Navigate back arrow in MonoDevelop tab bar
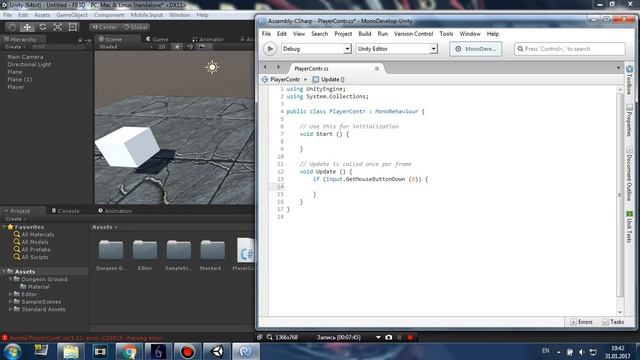The width and height of the screenshot is (640, 360). coord(266,67)
